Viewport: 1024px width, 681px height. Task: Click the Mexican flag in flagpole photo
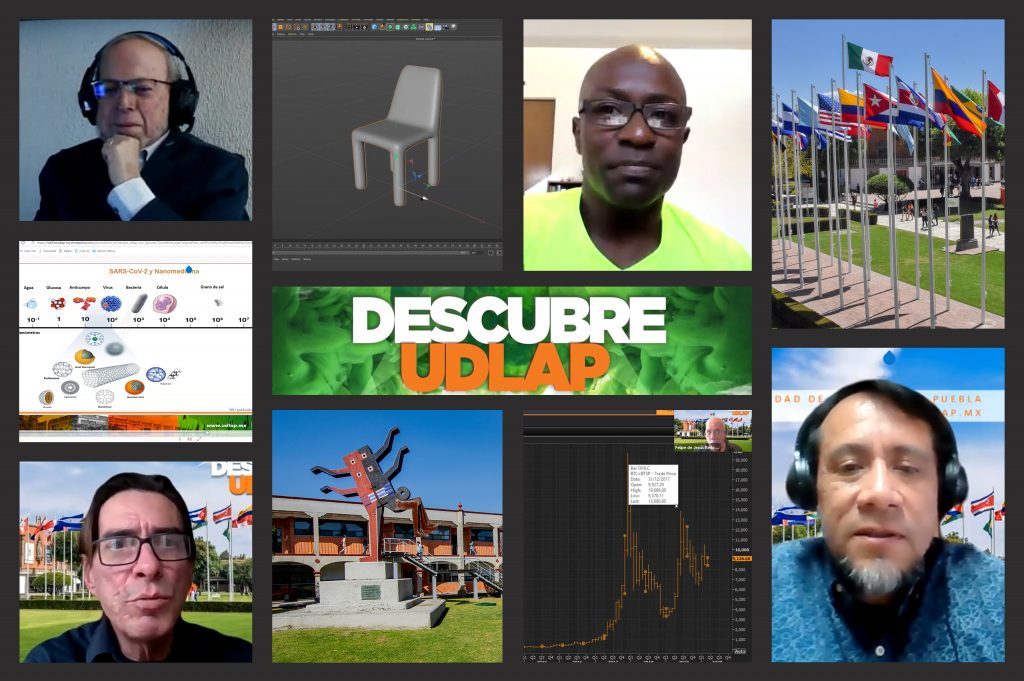pyautogui.click(x=868, y=59)
